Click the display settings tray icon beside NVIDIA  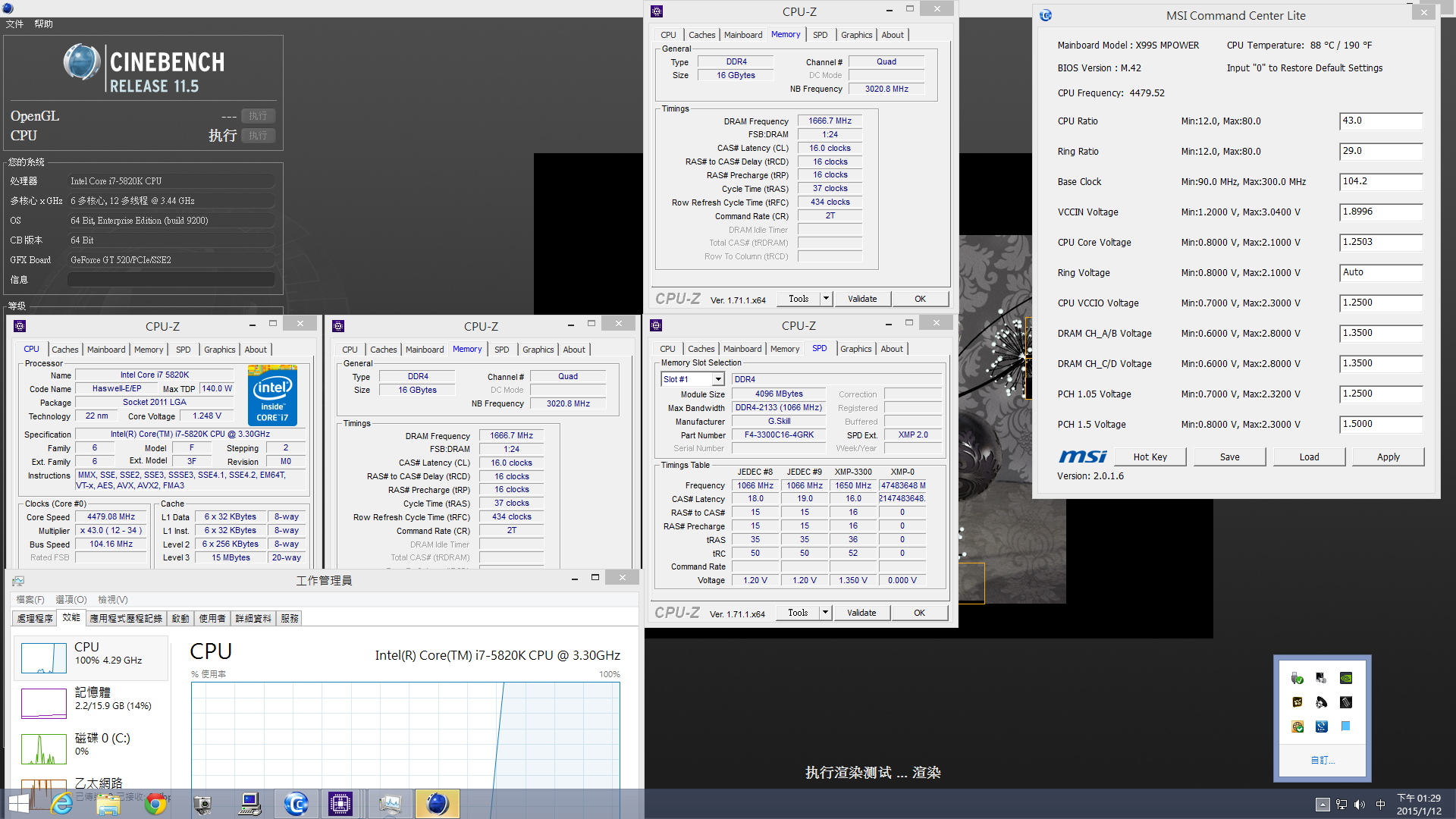[x=1322, y=678]
